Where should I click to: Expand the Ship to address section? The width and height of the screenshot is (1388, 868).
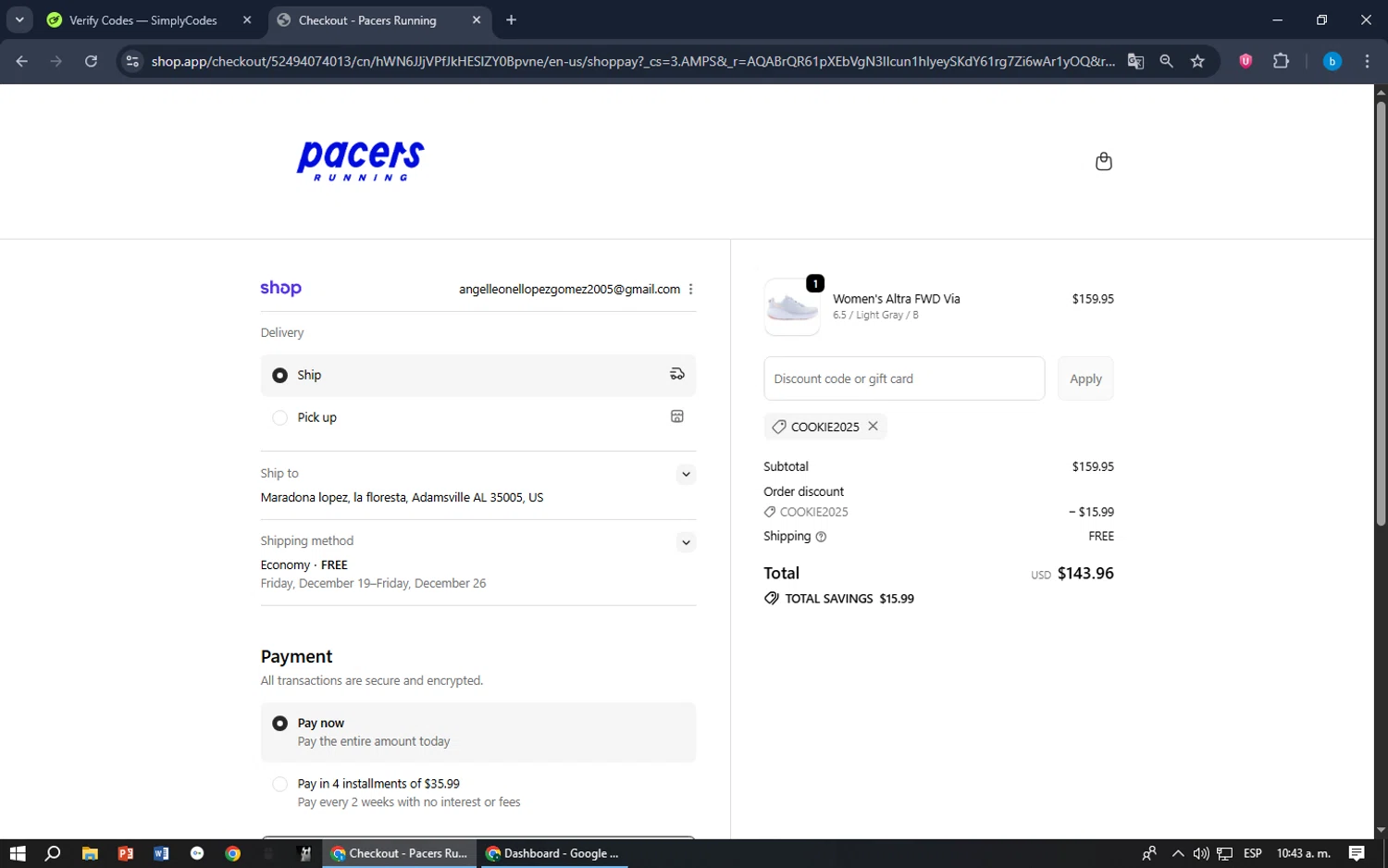(x=686, y=474)
